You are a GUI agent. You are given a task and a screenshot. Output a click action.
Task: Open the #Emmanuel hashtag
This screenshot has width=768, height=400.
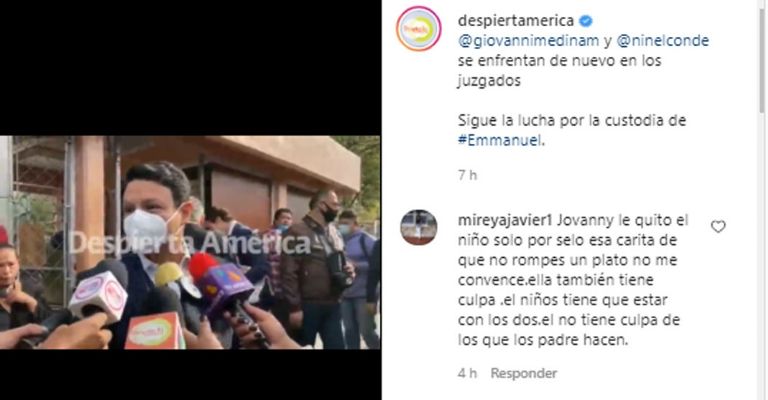501,141
